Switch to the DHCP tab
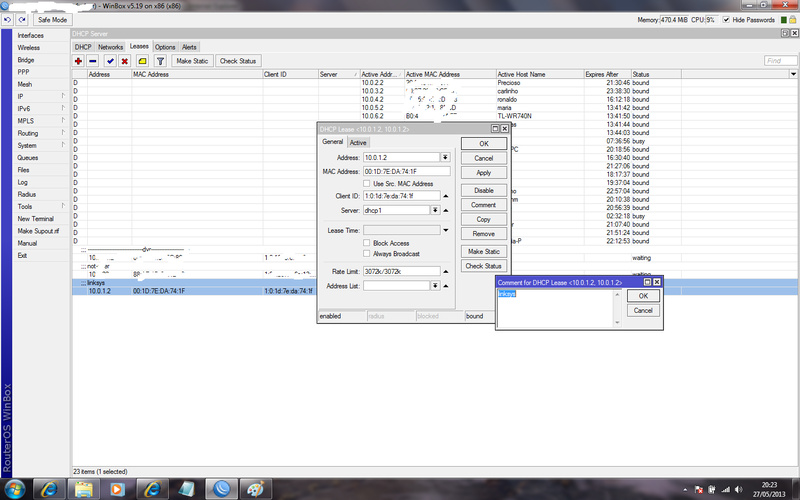800x500 pixels. tap(83, 47)
